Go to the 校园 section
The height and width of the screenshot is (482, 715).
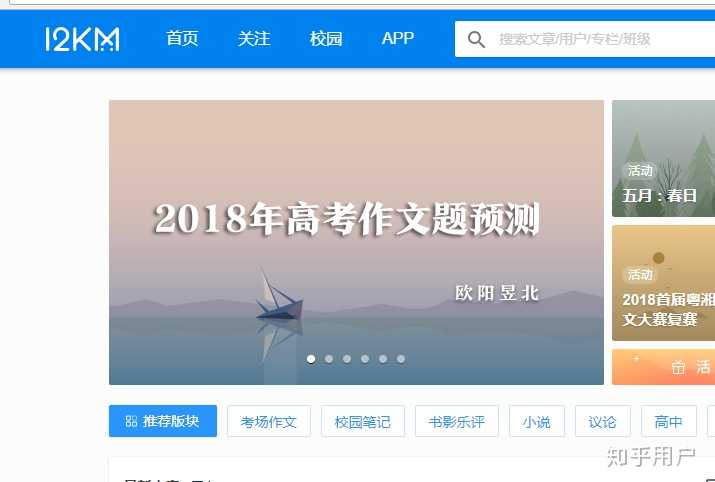coord(326,39)
